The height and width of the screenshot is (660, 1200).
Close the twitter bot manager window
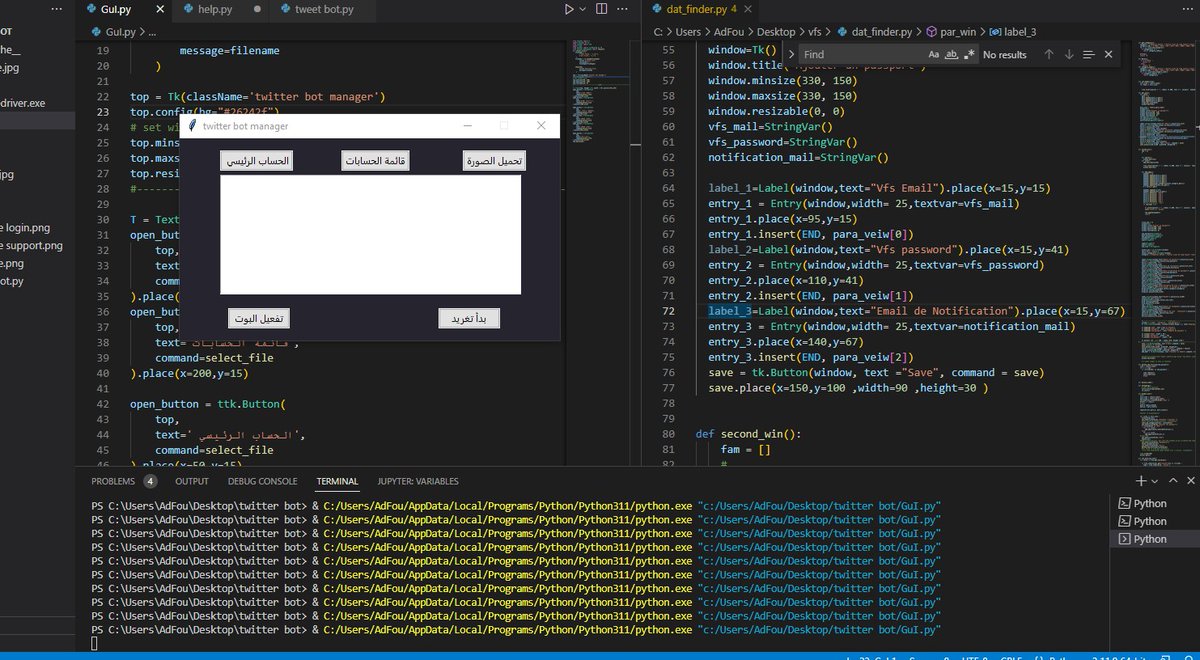coord(541,126)
